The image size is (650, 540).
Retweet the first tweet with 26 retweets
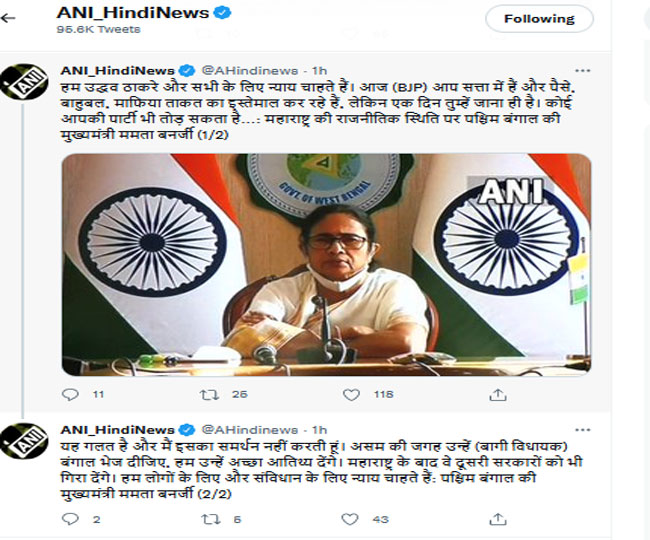click(209, 394)
